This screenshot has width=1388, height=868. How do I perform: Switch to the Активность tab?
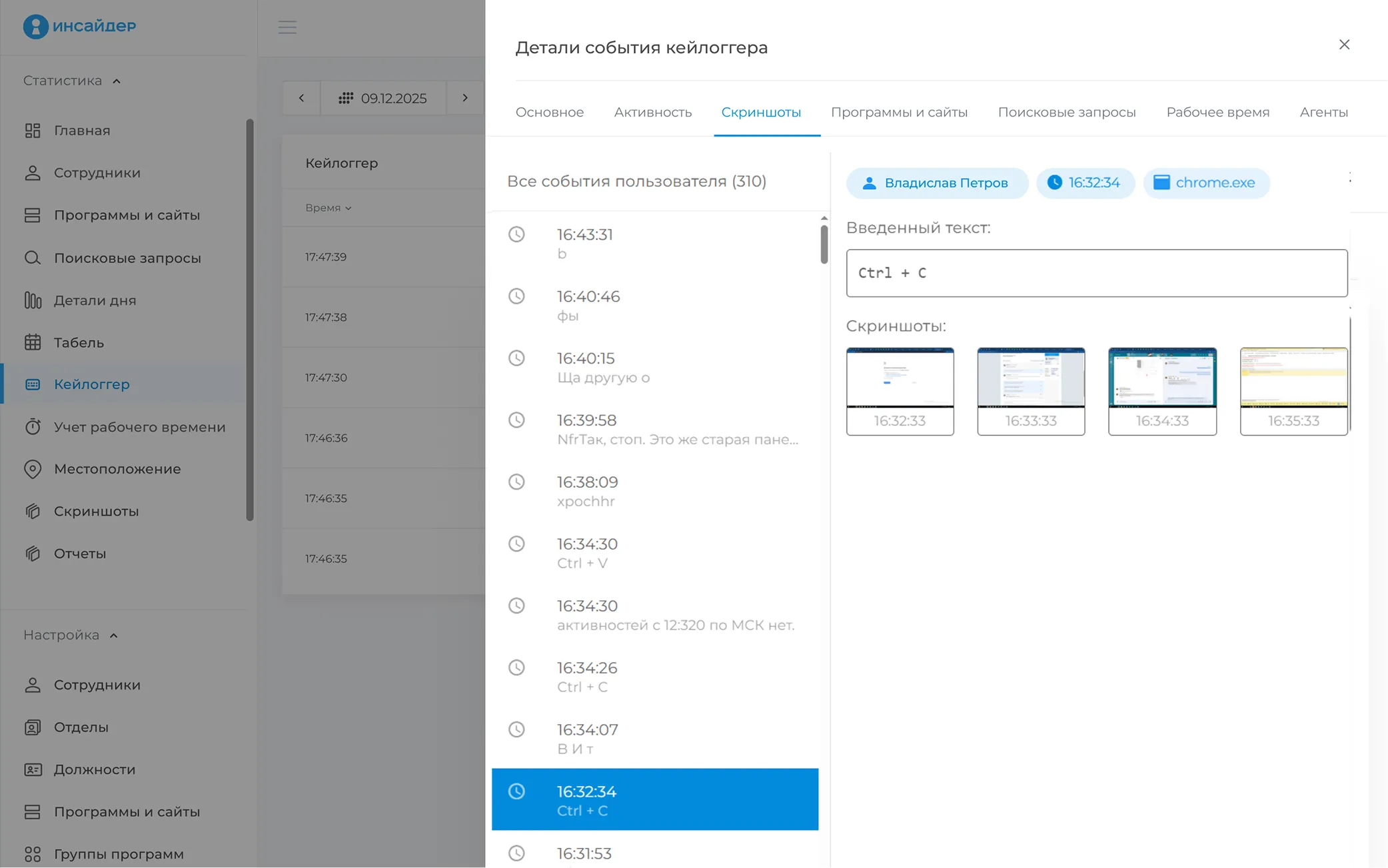[652, 113]
